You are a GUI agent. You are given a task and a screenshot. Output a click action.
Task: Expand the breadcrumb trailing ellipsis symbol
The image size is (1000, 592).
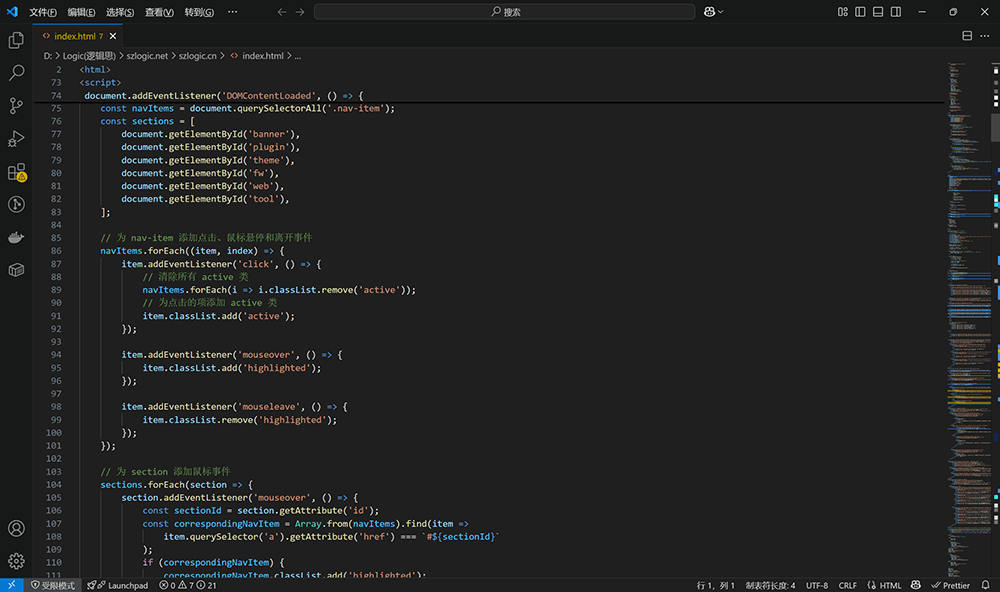298,56
